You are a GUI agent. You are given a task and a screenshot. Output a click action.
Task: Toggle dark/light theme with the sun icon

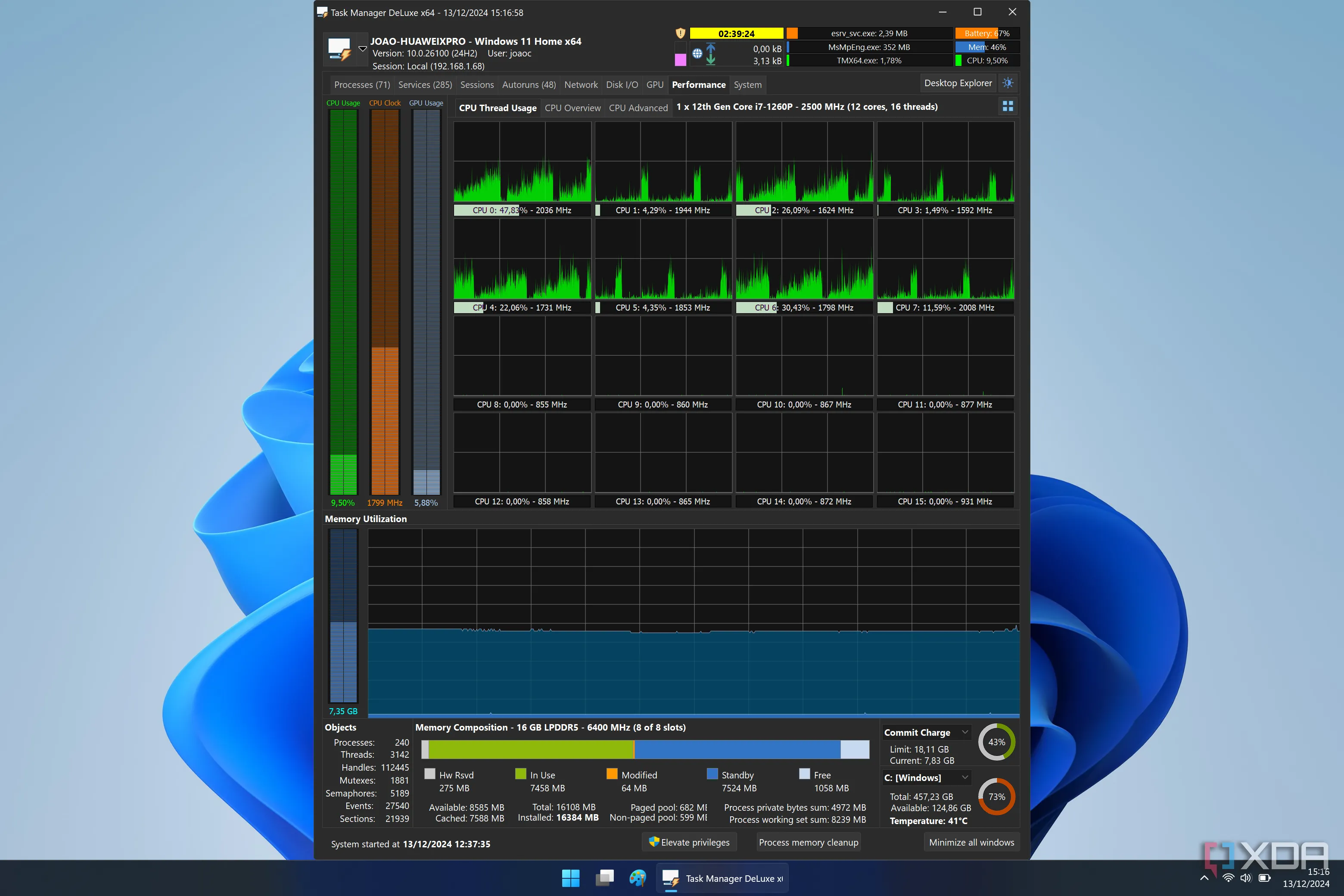(1008, 84)
